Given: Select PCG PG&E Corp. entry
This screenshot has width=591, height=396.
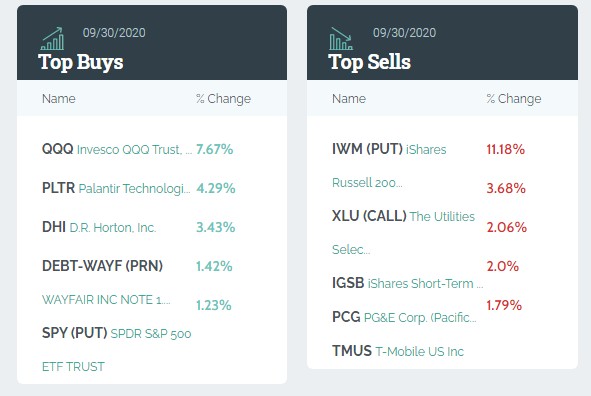Looking at the screenshot, I should 404,317.
